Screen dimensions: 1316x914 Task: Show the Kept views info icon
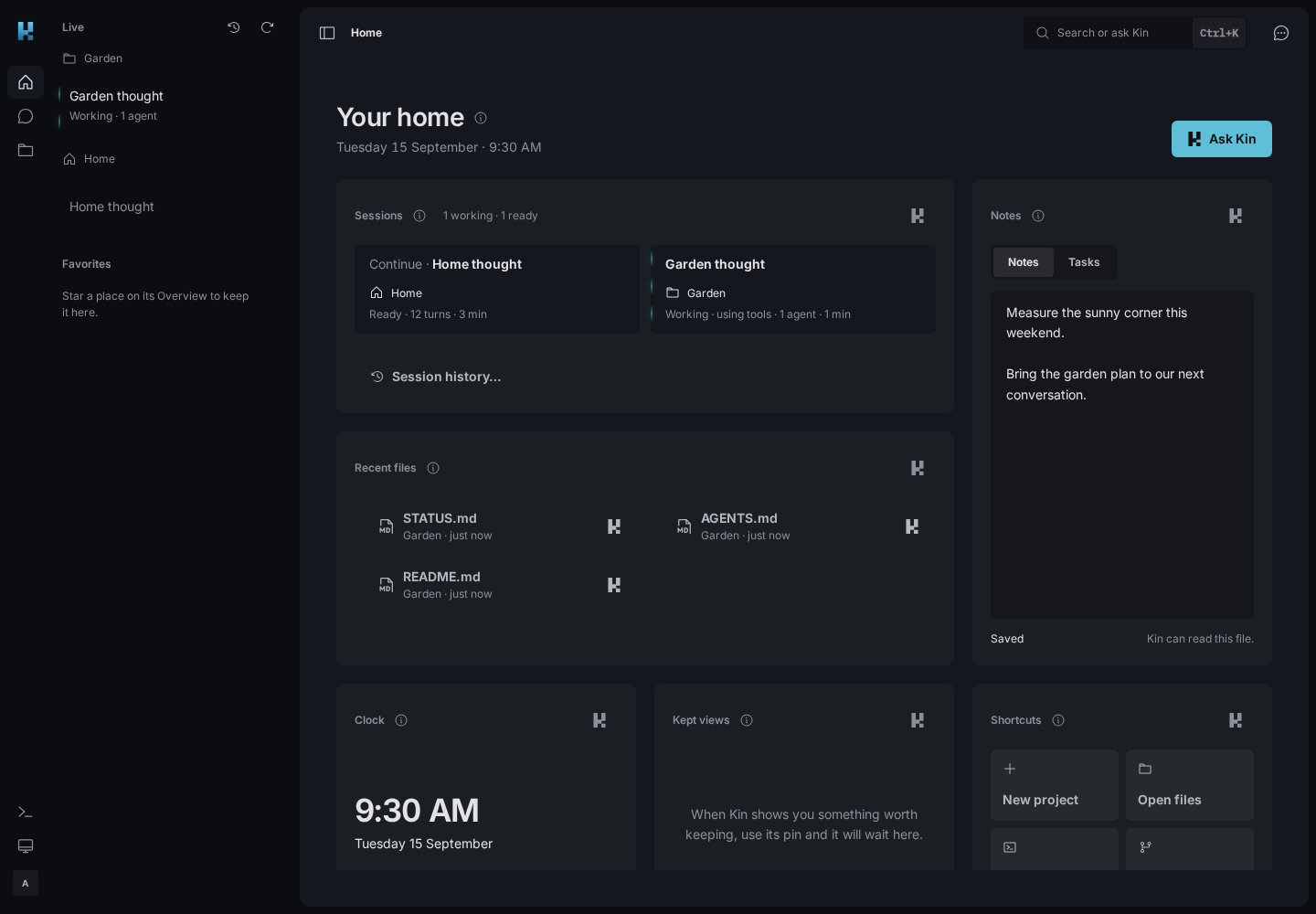(x=747, y=720)
